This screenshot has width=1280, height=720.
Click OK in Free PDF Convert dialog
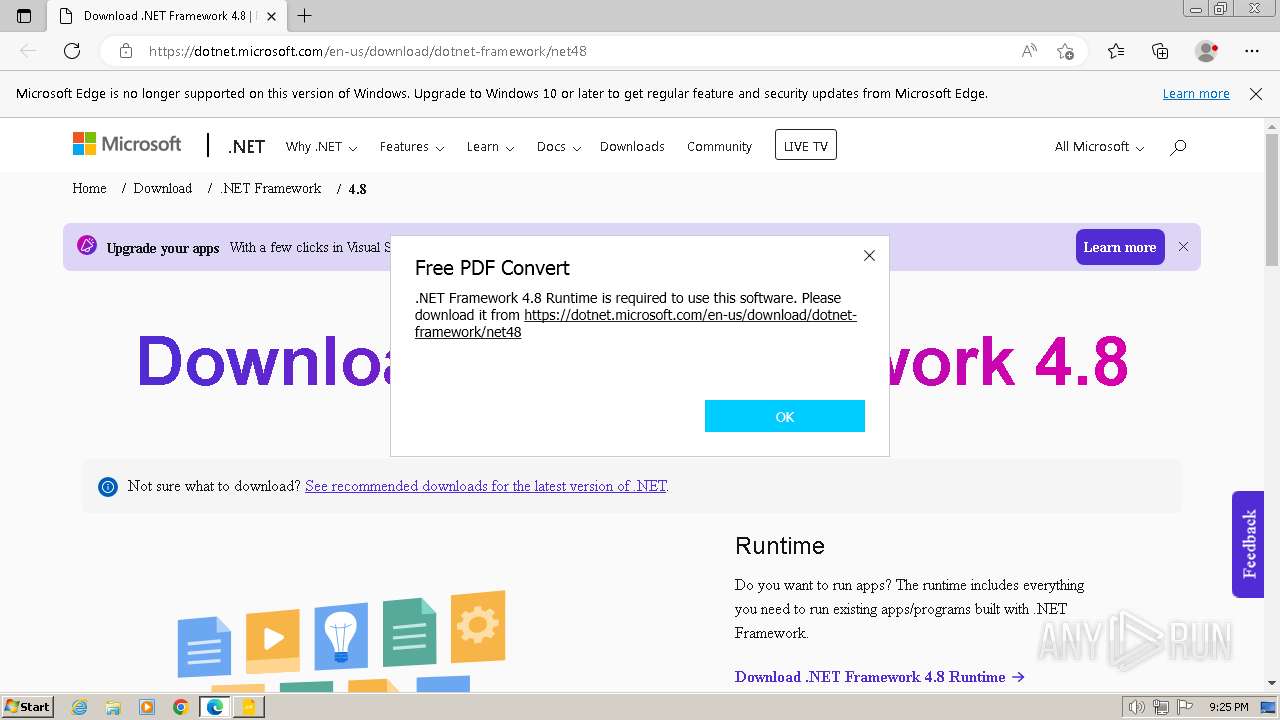click(x=784, y=416)
